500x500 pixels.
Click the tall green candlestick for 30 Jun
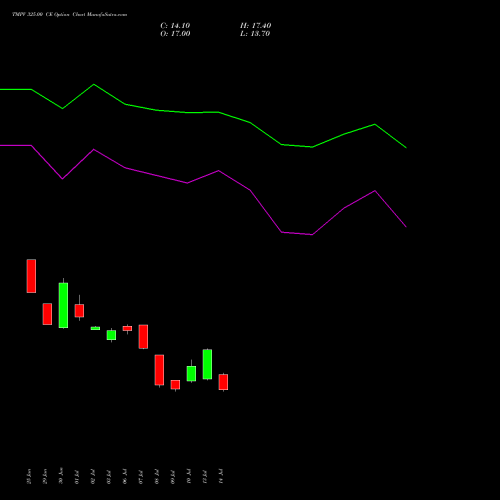pos(63,305)
